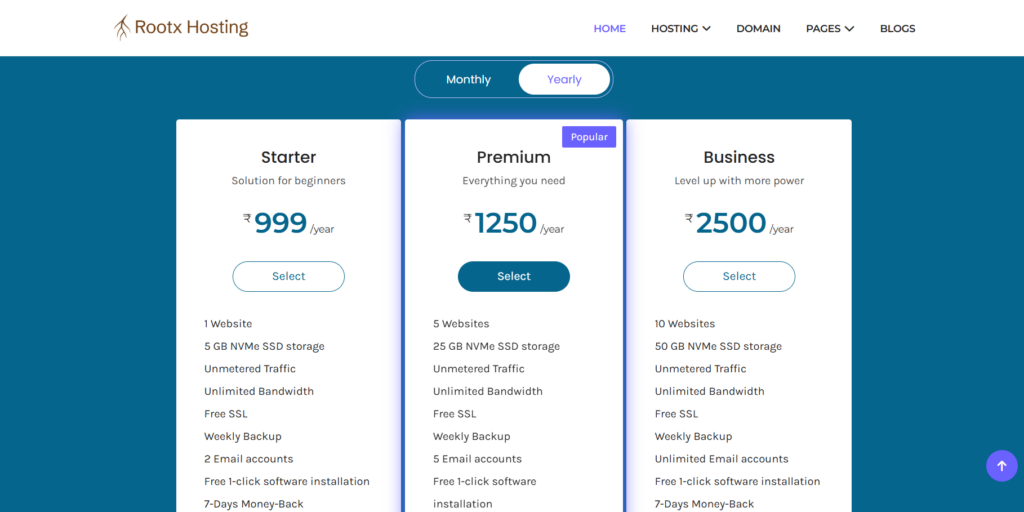This screenshot has height=512, width=1024.
Task: Open the DOMAIN menu item
Action: tap(758, 29)
